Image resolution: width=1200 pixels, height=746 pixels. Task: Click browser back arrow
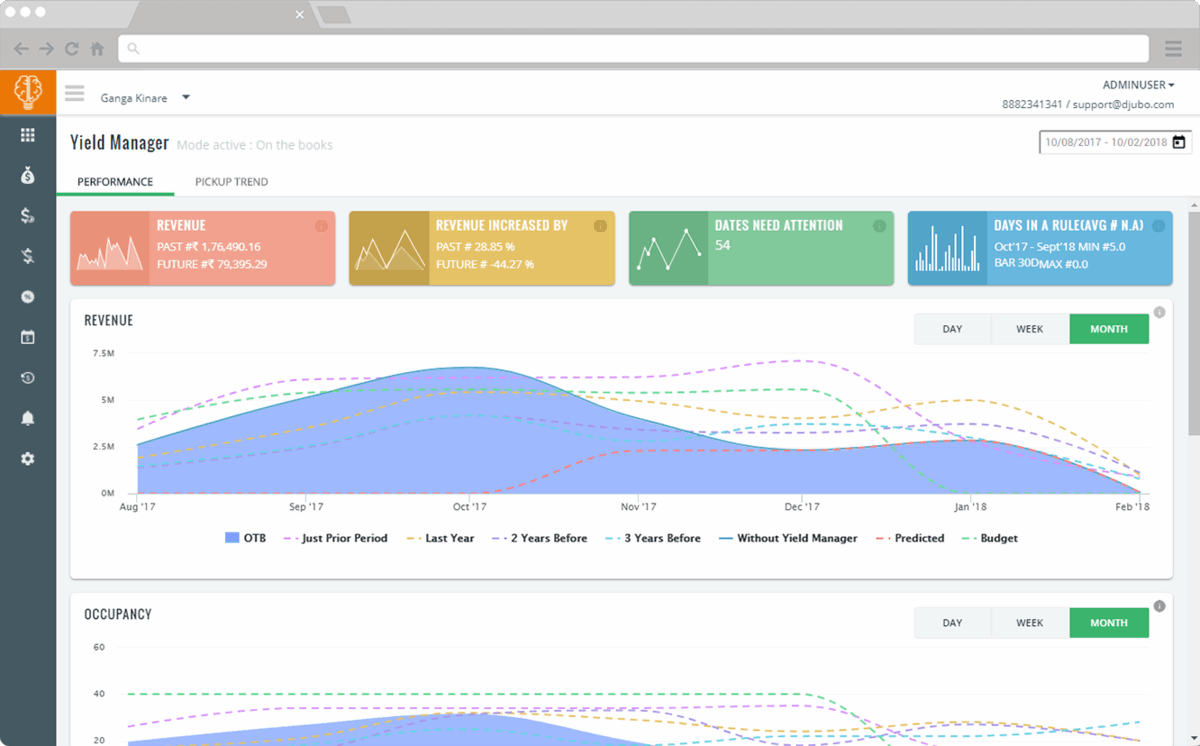coord(21,48)
